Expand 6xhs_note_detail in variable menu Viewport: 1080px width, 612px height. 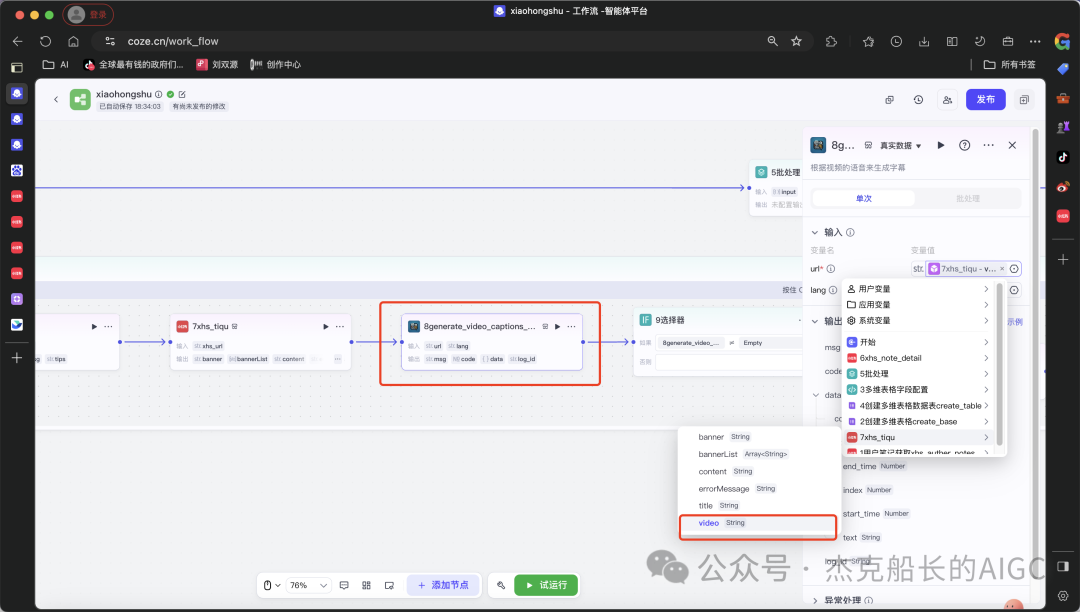pos(917,358)
